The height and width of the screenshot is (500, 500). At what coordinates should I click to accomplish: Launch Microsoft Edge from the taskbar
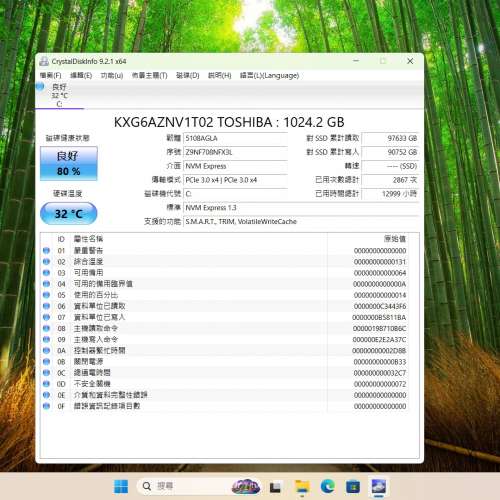328,486
